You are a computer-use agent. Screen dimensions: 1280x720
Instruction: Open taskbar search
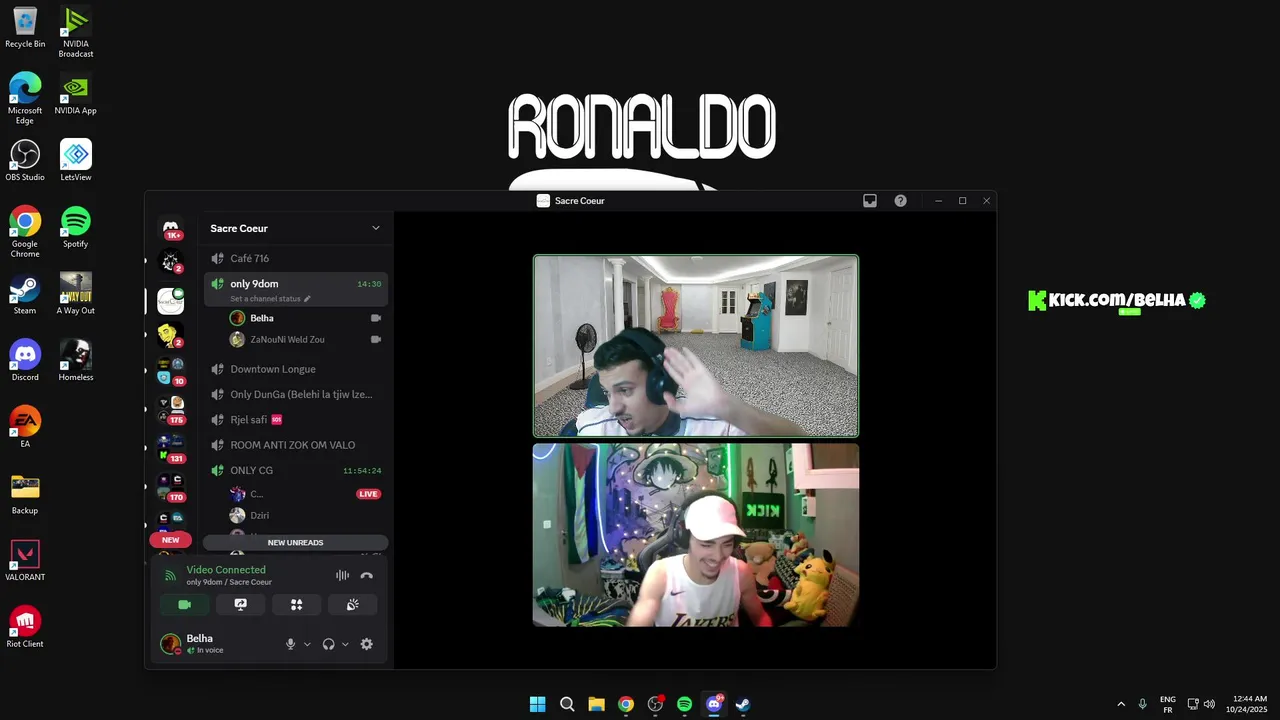pyautogui.click(x=567, y=704)
